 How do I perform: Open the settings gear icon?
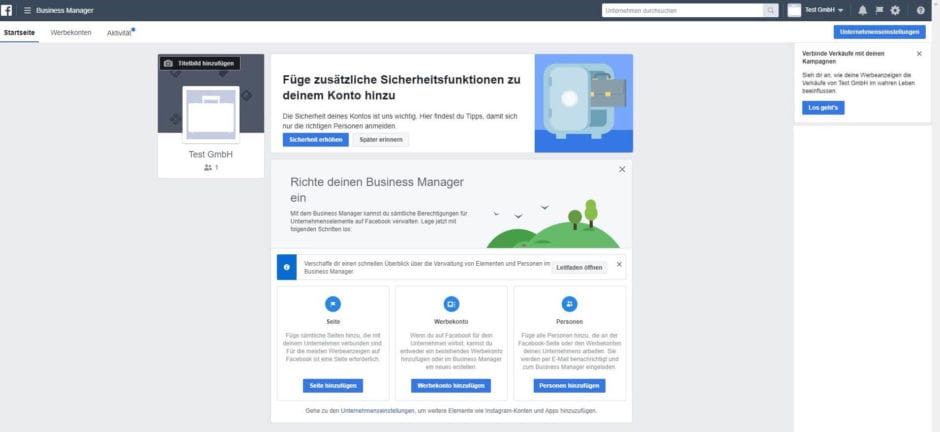[x=895, y=10]
